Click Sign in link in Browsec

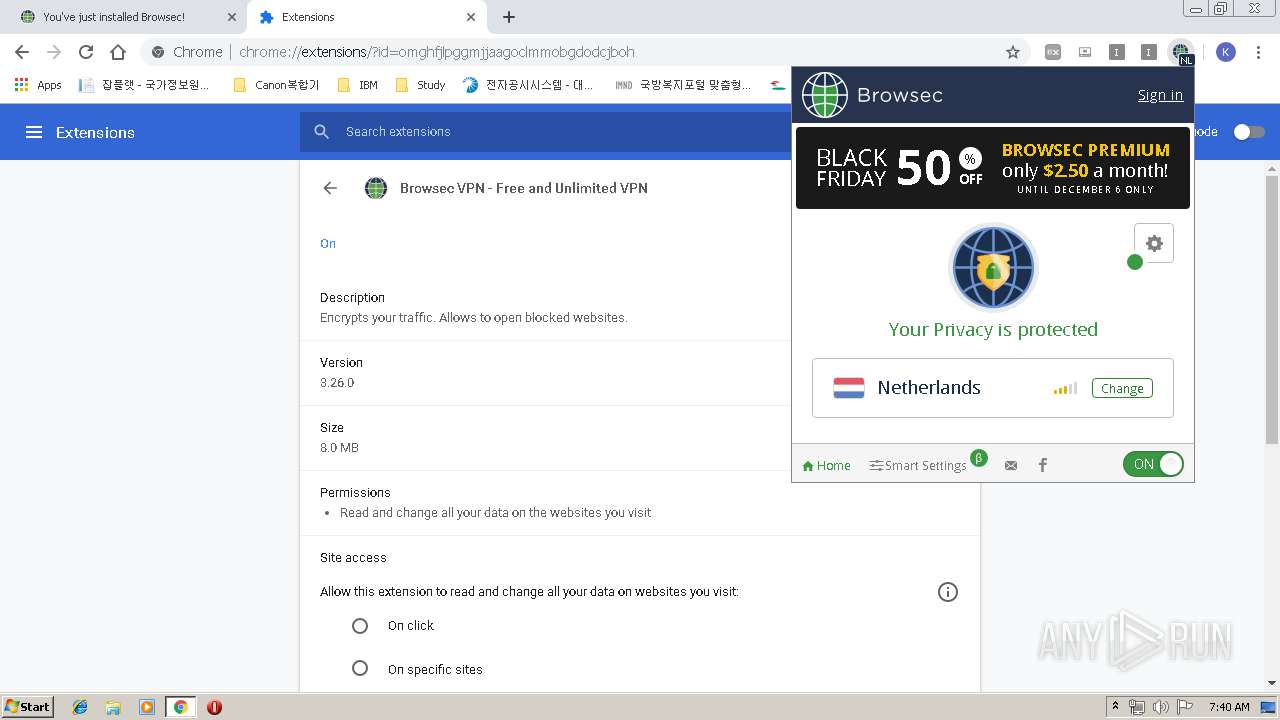click(1160, 95)
